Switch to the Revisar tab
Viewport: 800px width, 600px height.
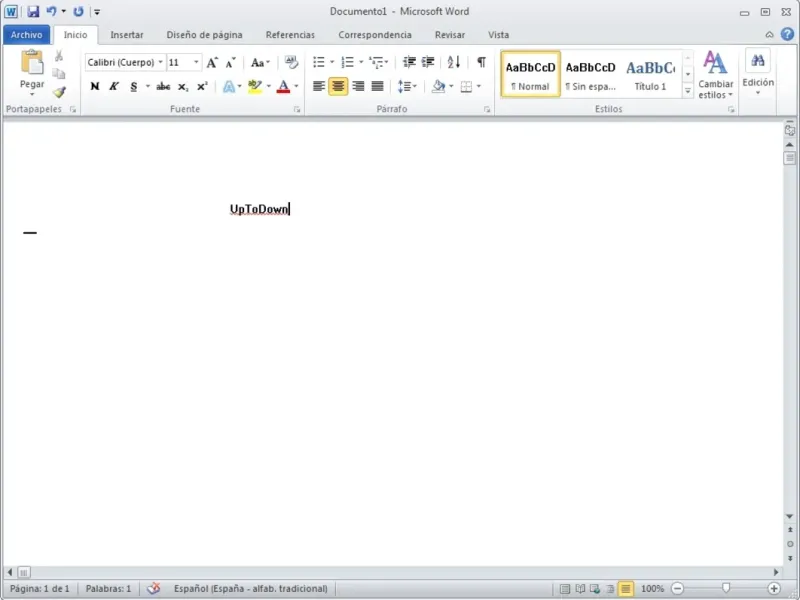pos(449,35)
